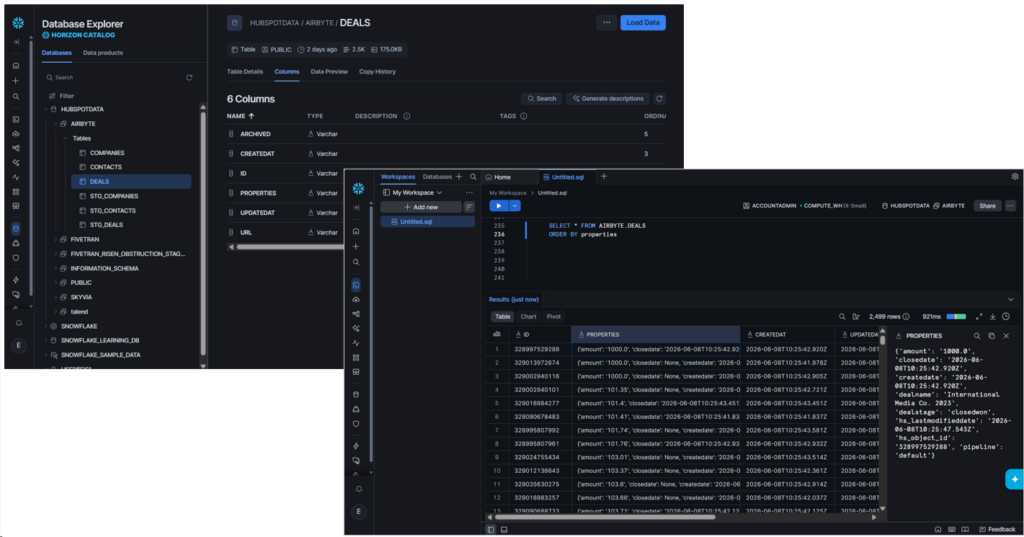Open query history clock icon in results toolbar

[1006, 317]
